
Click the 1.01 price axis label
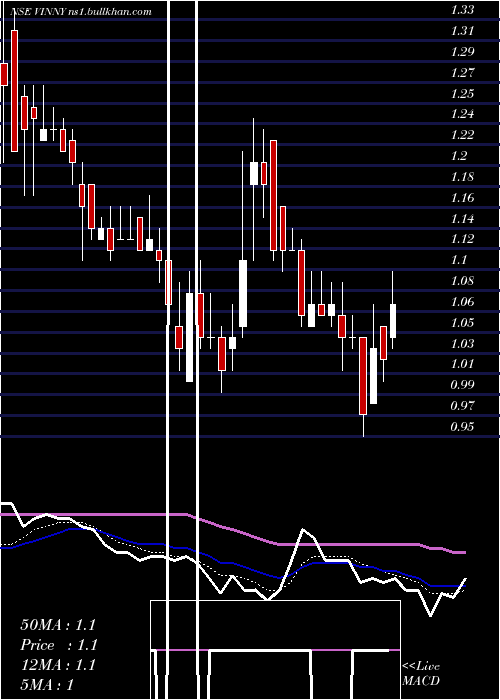point(462,363)
